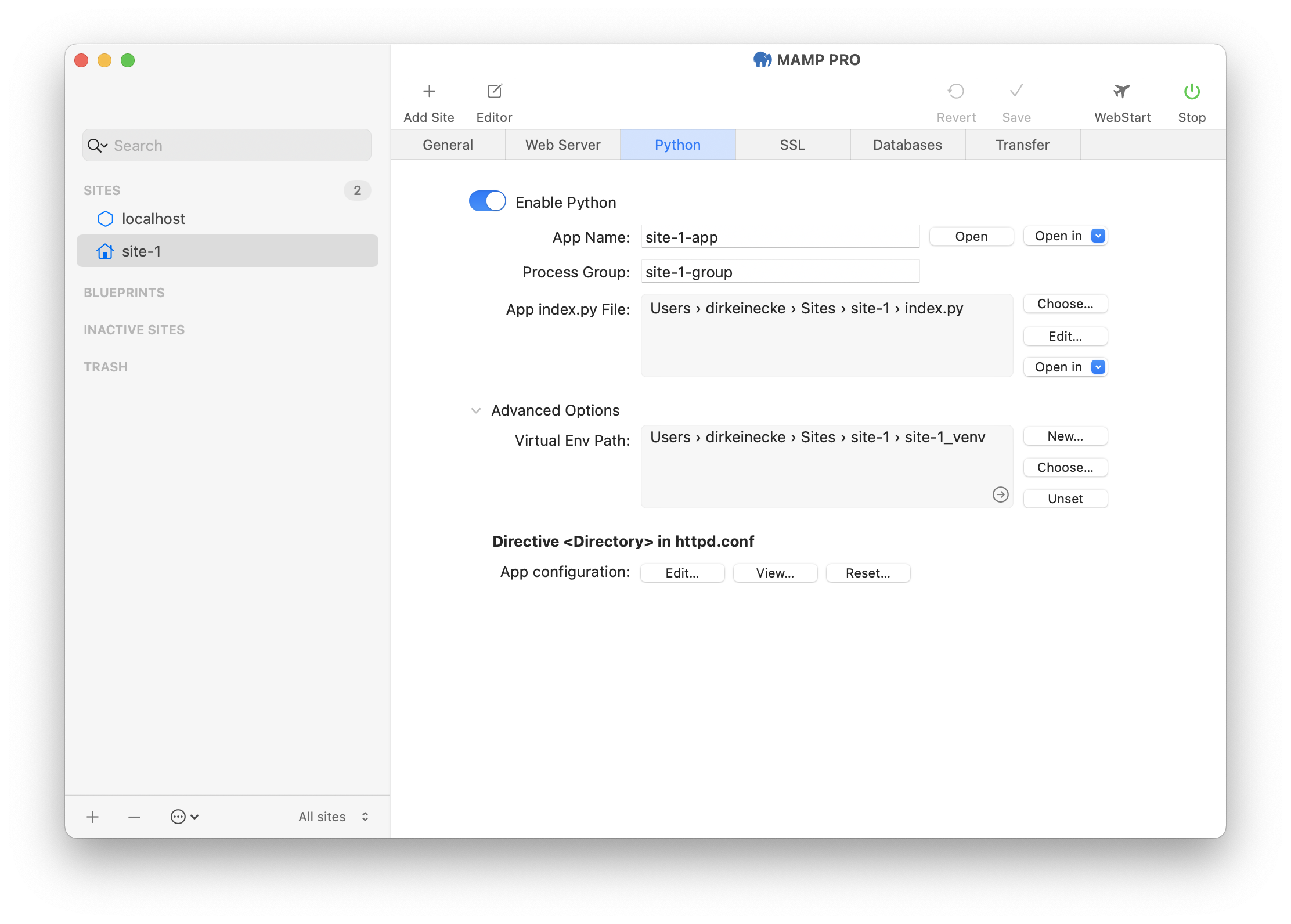This screenshot has width=1291, height=924.
Task: Click the Open button beside App Name
Action: pos(971,236)
